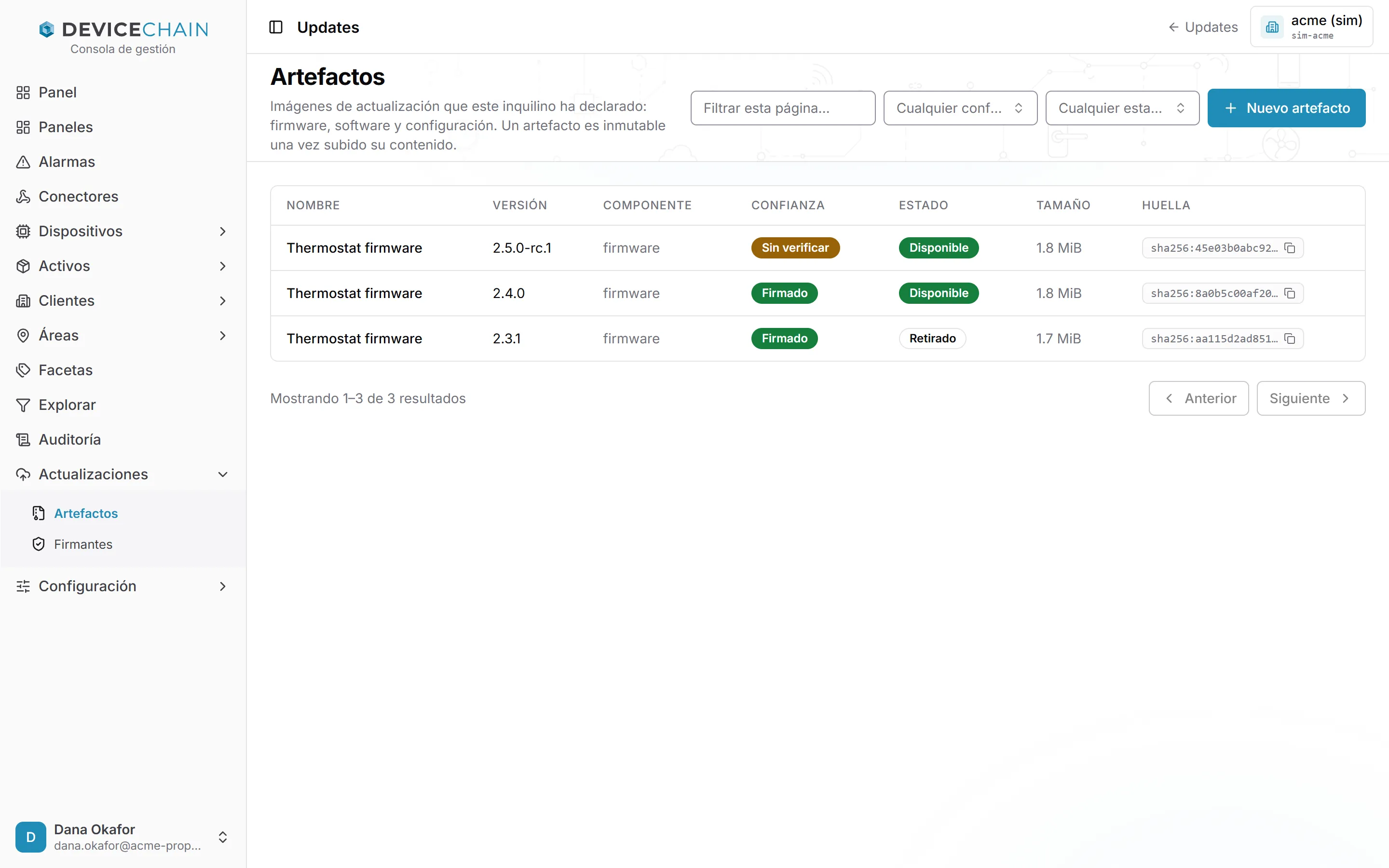The height and width of the screenshot is (868, 1389).
Task: Open the acme (sim) tenant switcher
Action: point(1311,27)
